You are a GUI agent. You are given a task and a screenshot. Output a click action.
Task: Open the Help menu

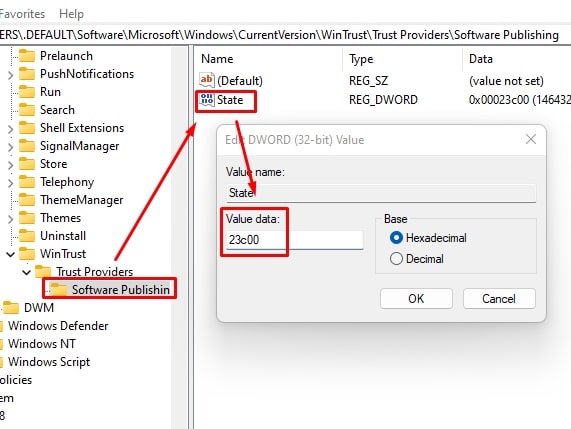(x=71, y=14)
